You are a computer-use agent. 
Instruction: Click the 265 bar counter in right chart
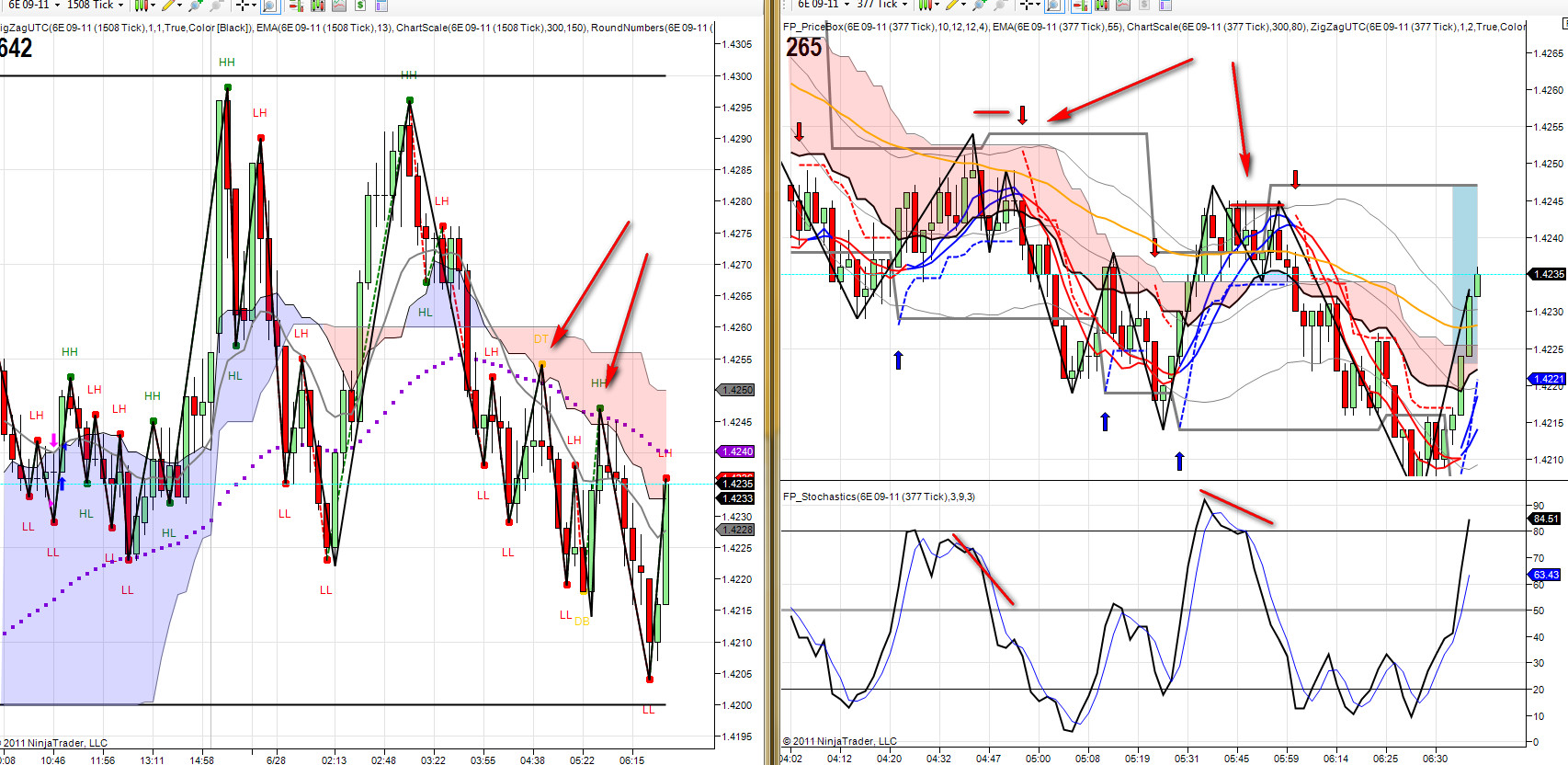coord(804,47)
